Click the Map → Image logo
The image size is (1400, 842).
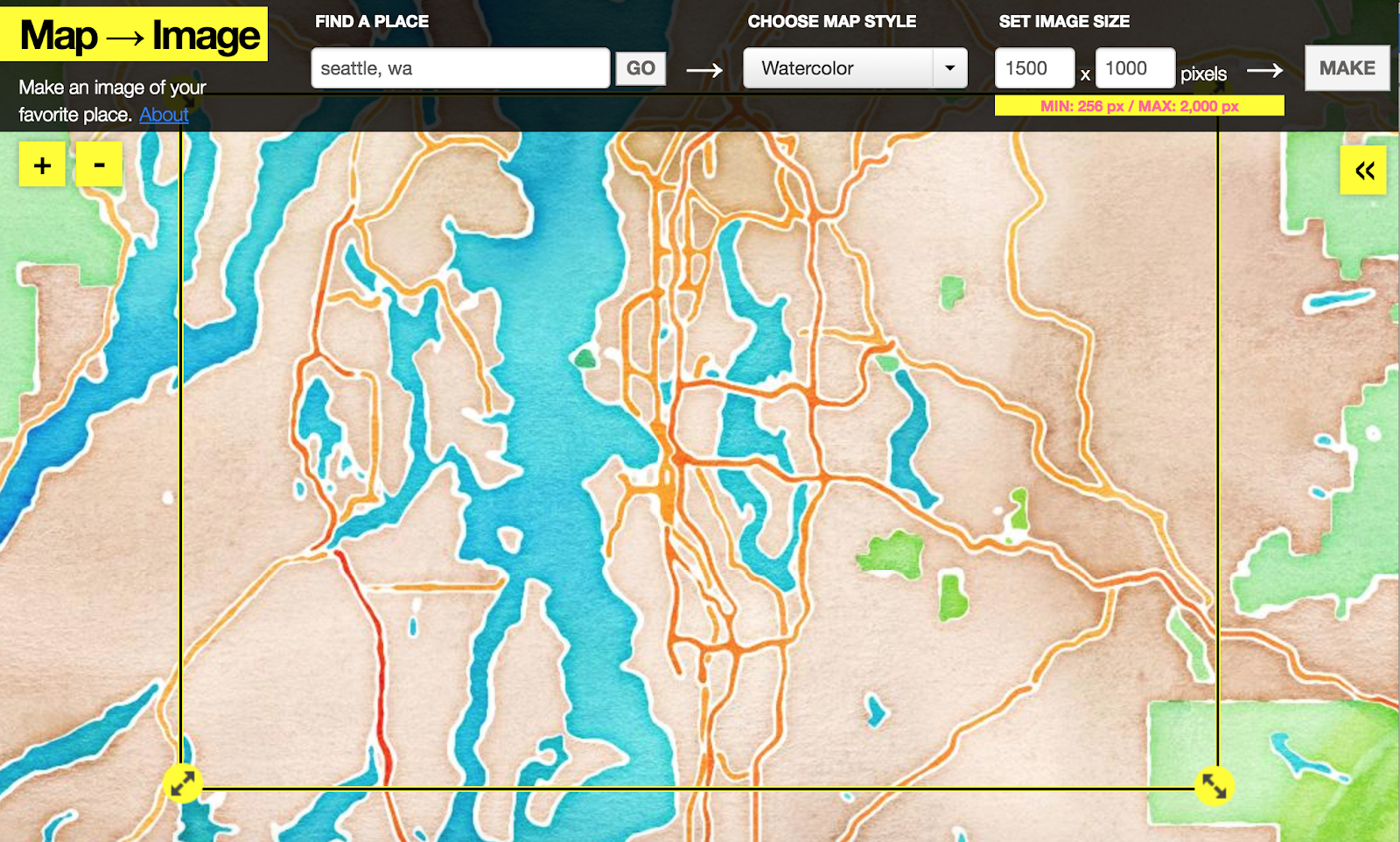coord(134,35)
